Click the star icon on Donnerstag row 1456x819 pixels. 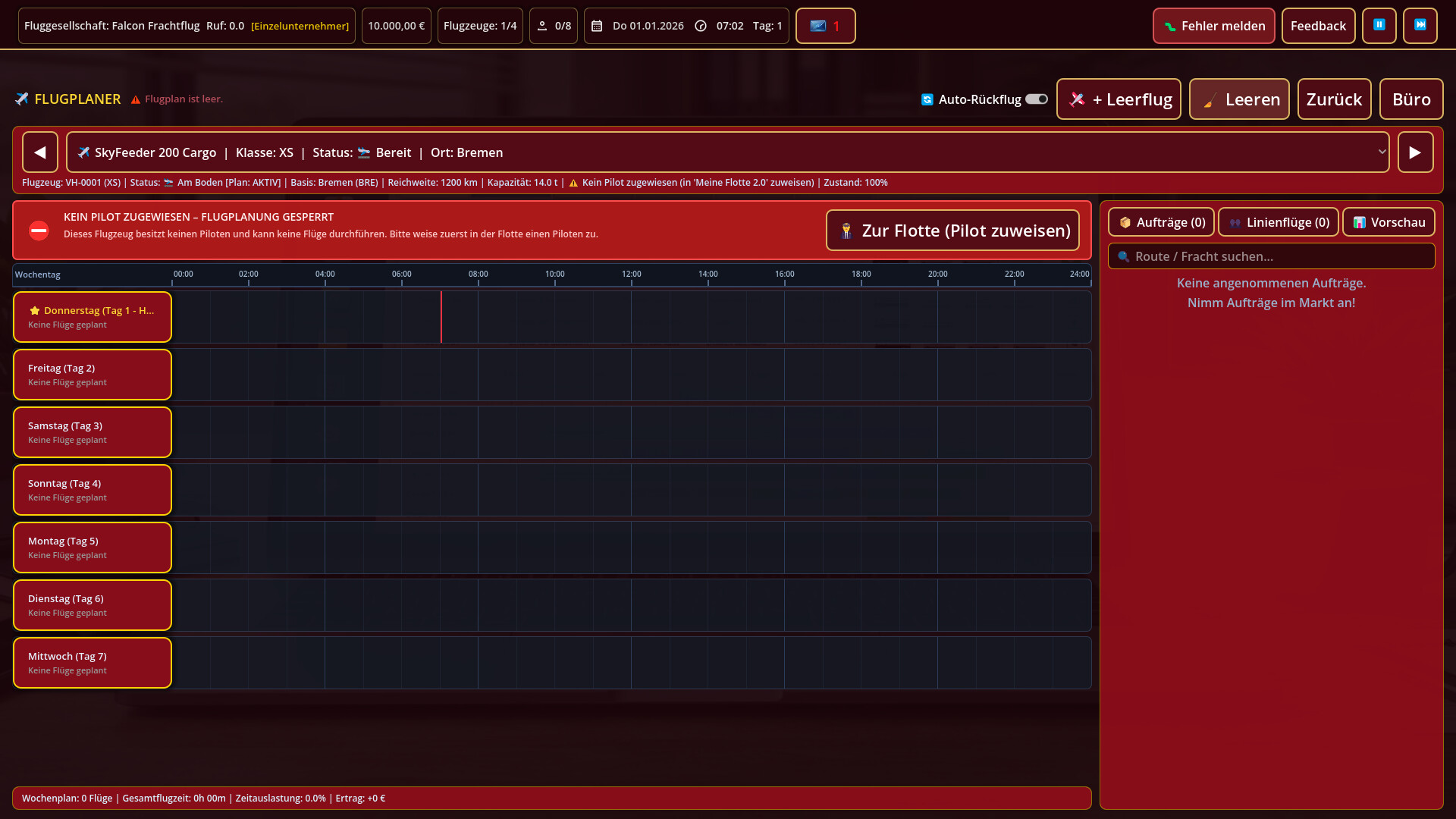(x=34, y=310)
